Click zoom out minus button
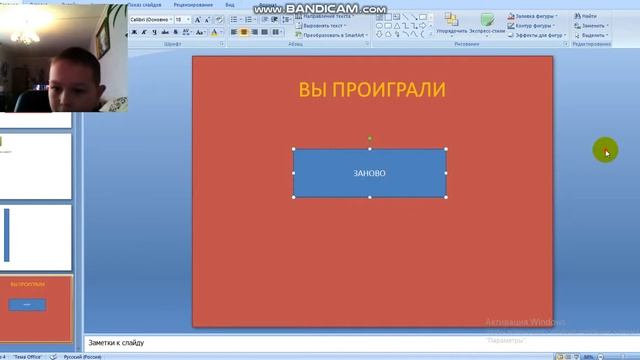Screen dimensions: 640x360 600,357
